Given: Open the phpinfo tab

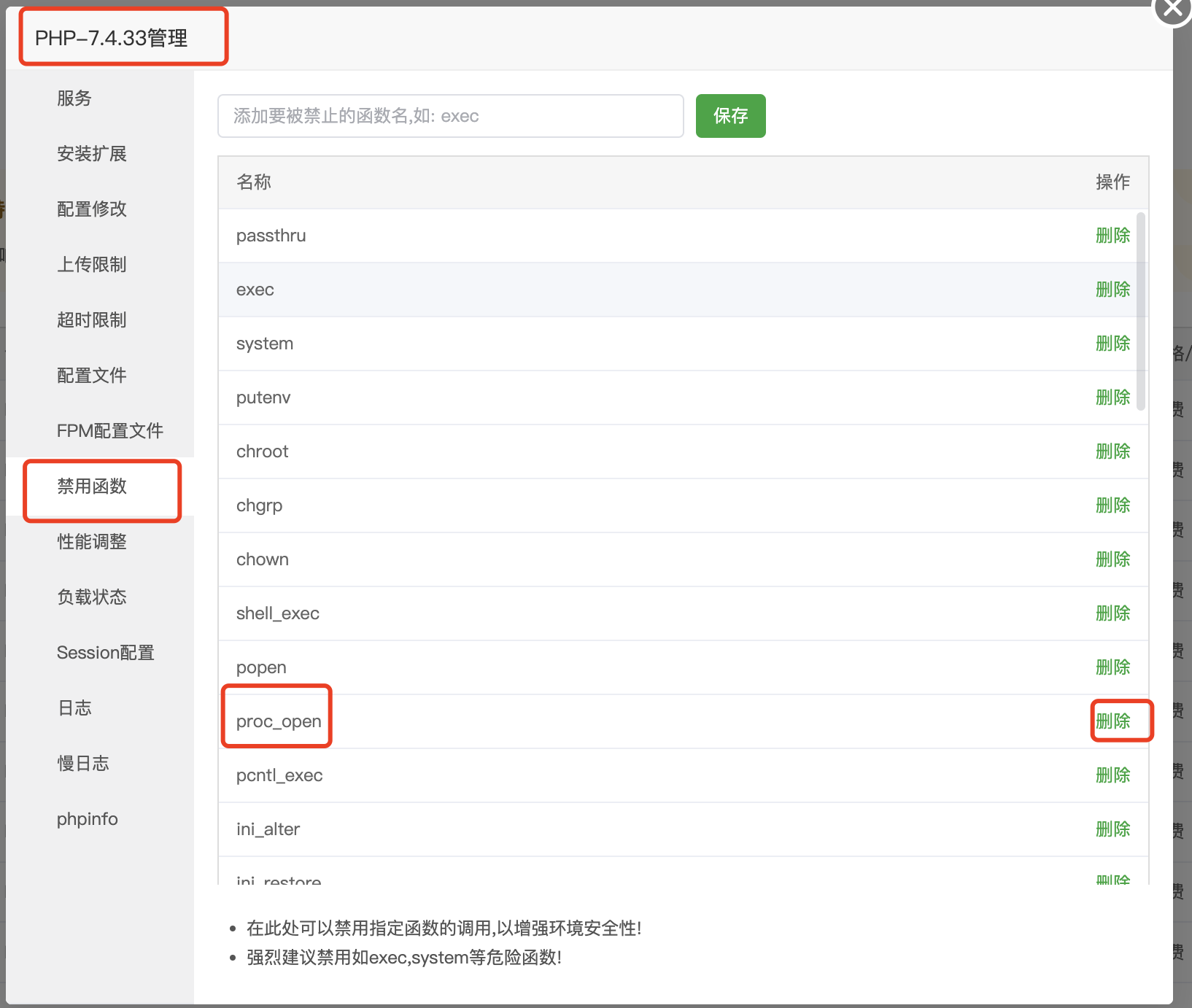Looking at the screenshot, I should pos(88,819).
